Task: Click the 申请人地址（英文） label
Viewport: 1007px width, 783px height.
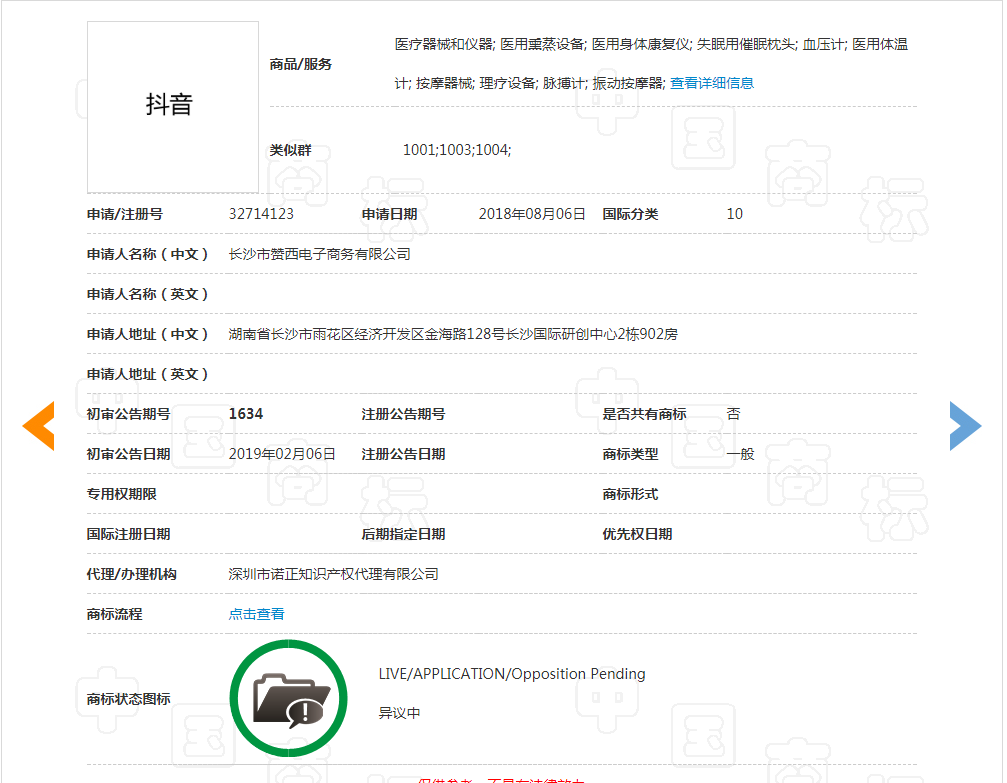Action: 148,374
